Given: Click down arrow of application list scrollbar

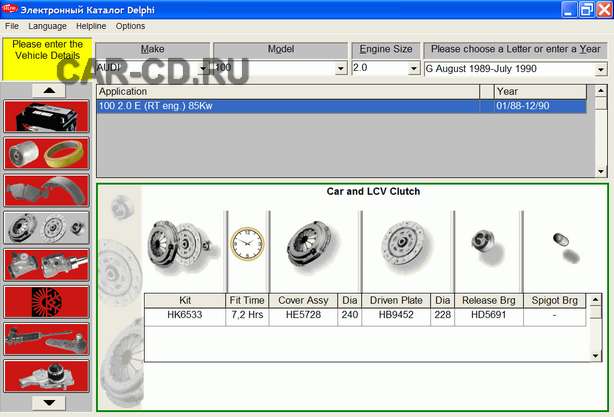Looking at the screenshot, I should (x=601, y=171).
